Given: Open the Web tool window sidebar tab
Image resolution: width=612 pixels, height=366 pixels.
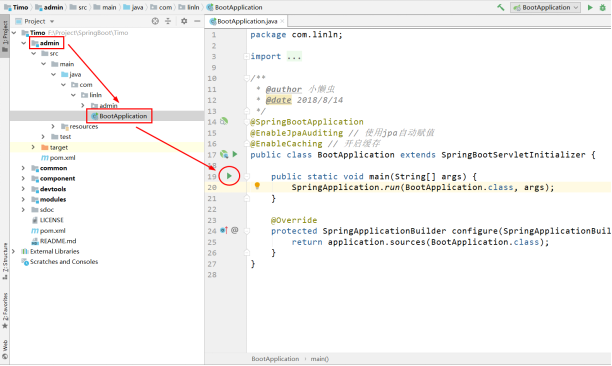Looking at the screenshot, I should 5,349.
